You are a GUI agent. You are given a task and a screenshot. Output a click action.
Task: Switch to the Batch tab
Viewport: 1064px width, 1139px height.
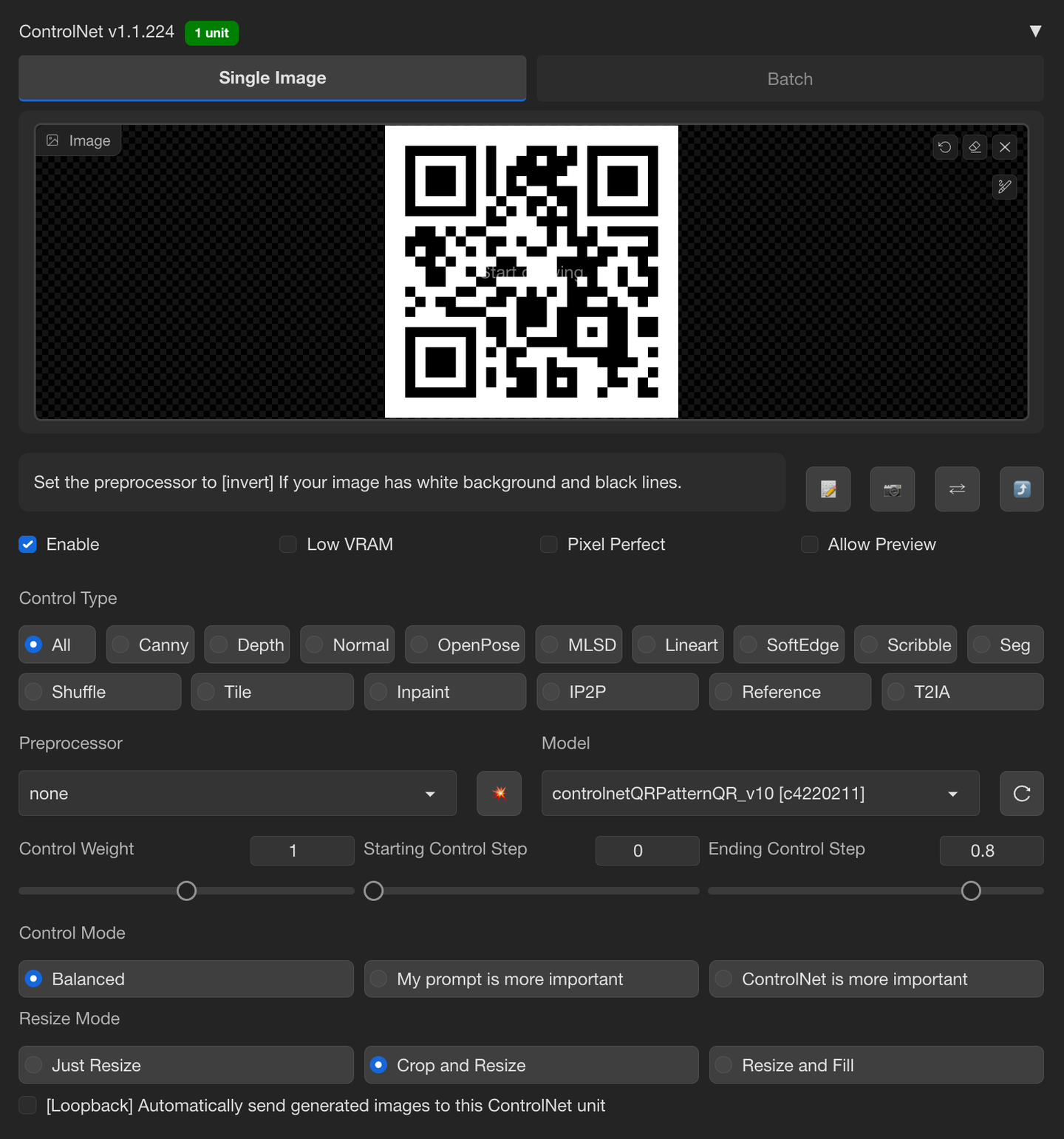coord(790,79)
